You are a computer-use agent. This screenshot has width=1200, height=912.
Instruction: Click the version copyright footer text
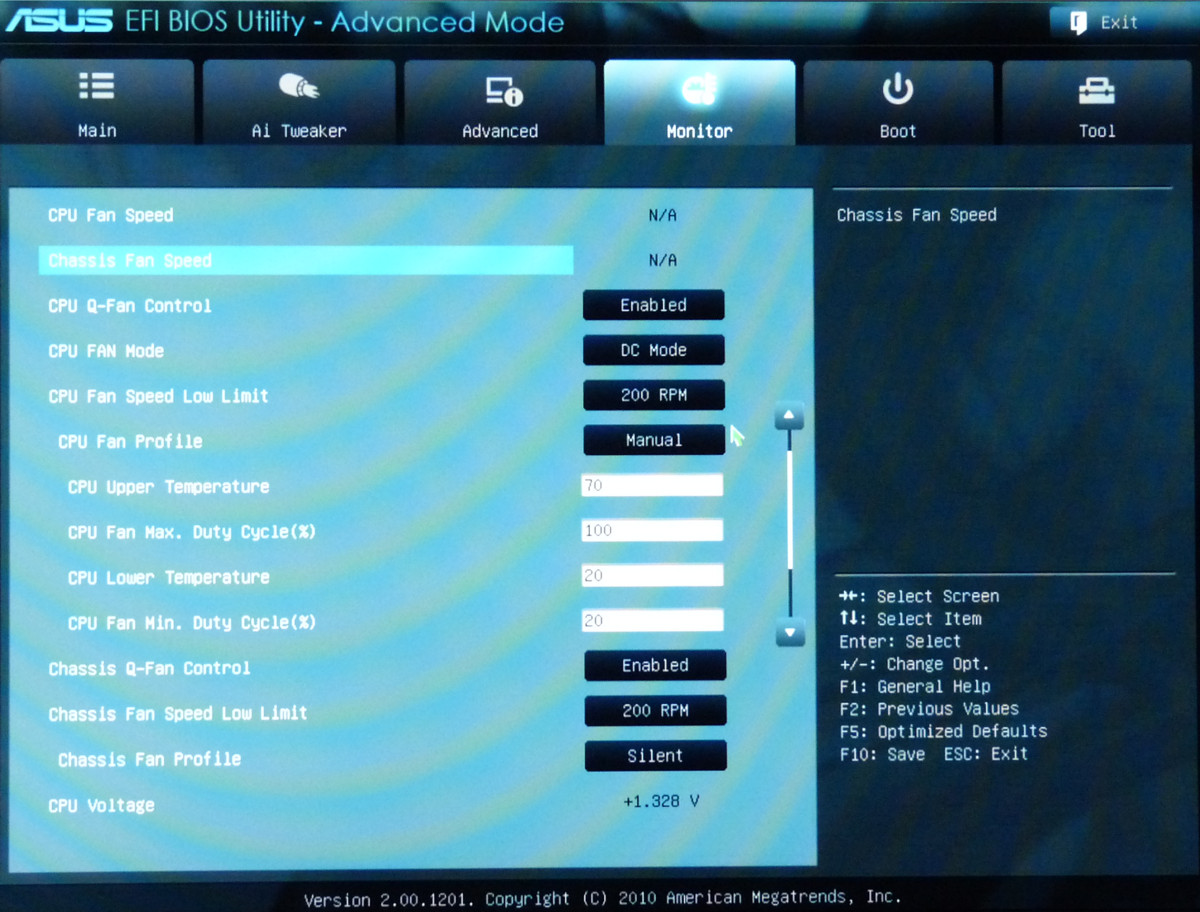(x=603, y=897)
